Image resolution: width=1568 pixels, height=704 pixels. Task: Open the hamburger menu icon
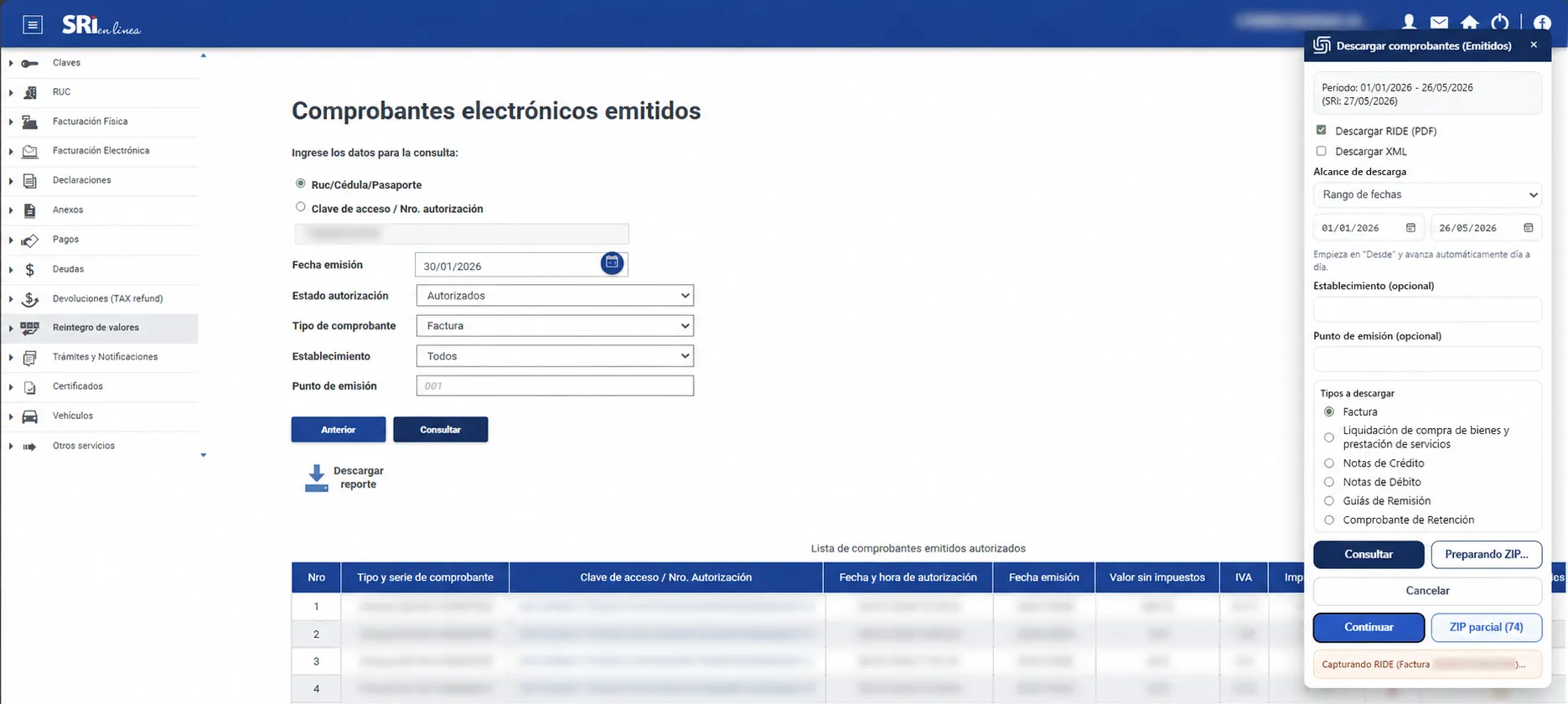pos(32,25)
